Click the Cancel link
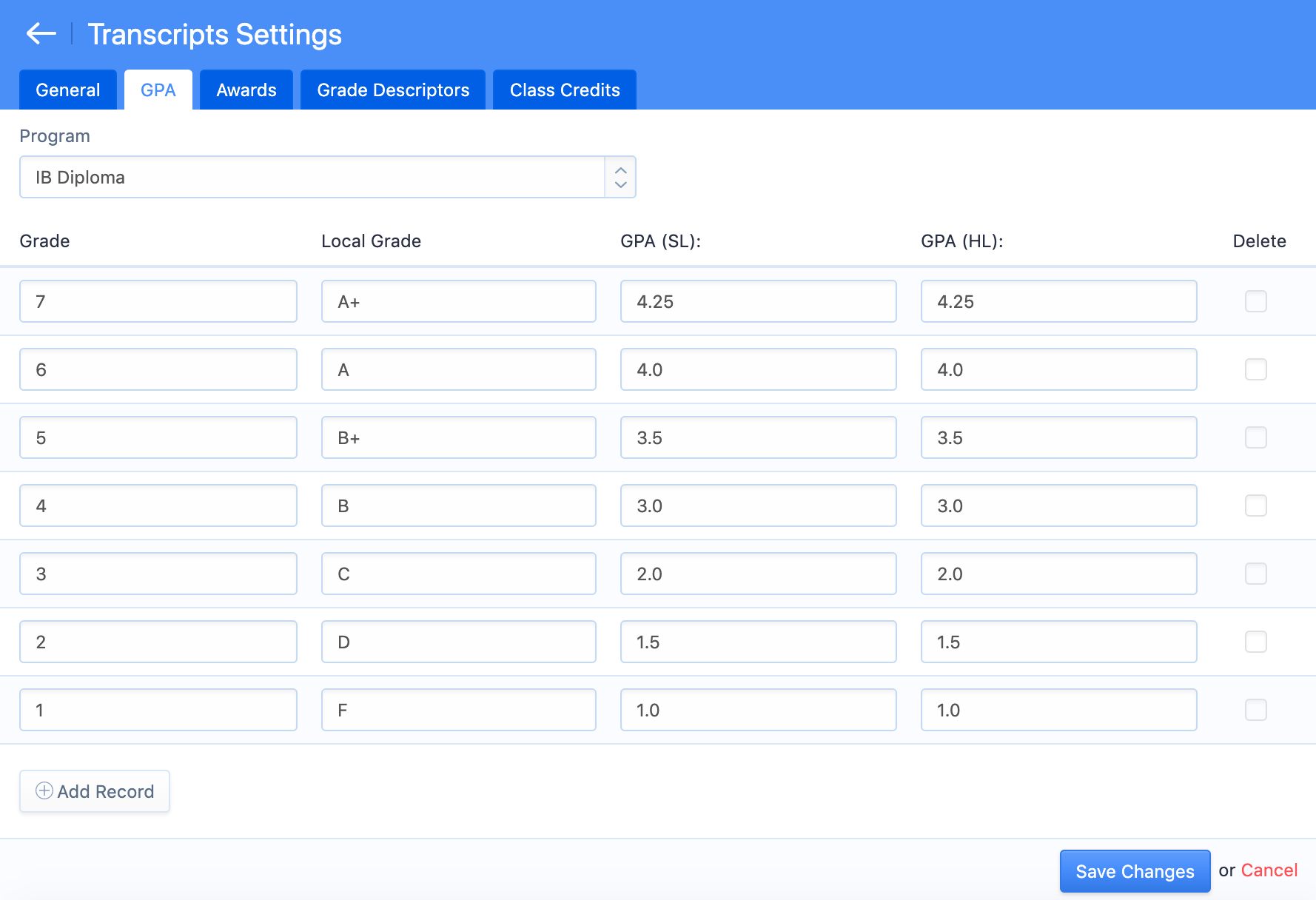This screenshot has width=1316, height=900. tap(1269, 870)
